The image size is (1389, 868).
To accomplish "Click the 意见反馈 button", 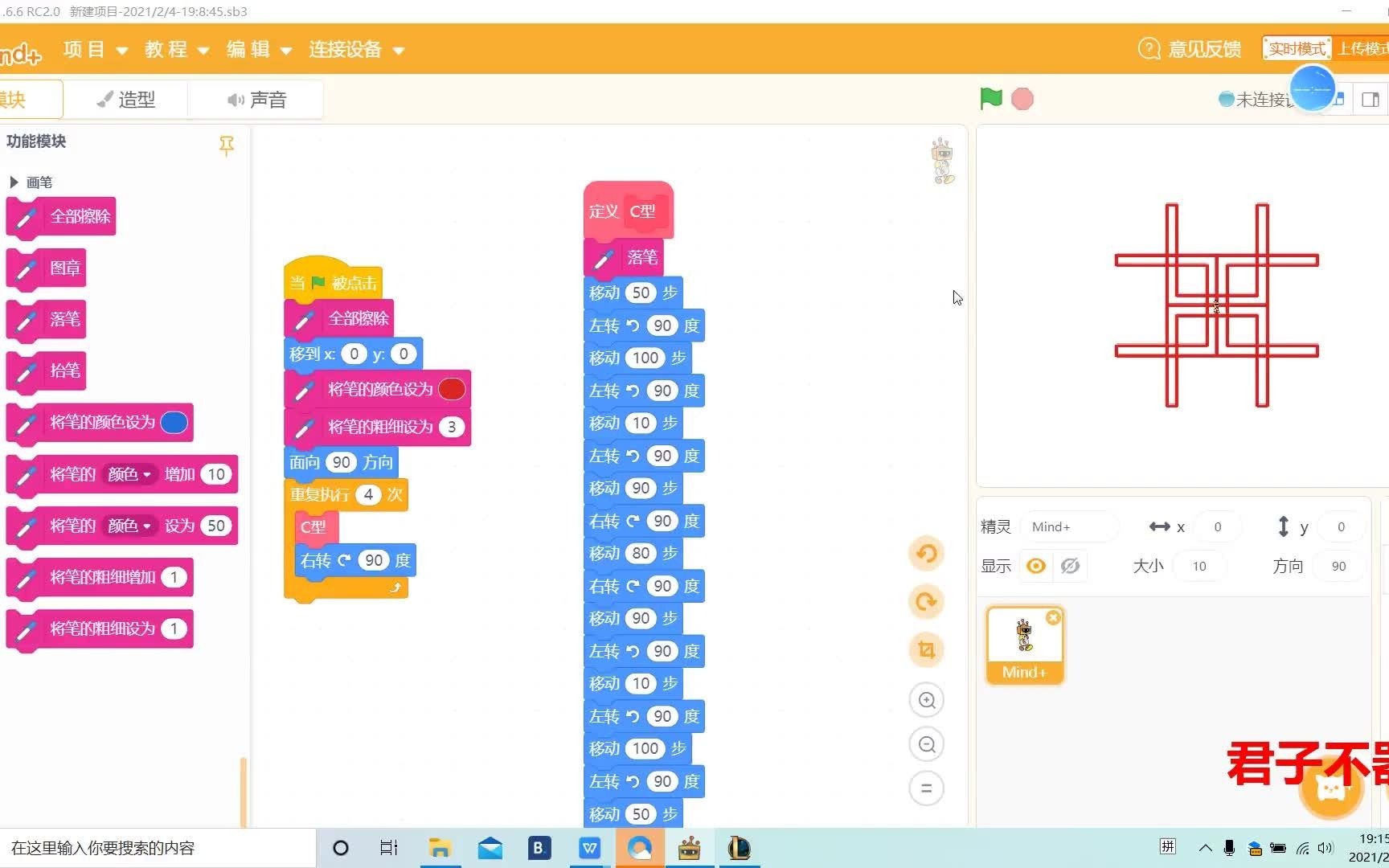I will 1188,48.
